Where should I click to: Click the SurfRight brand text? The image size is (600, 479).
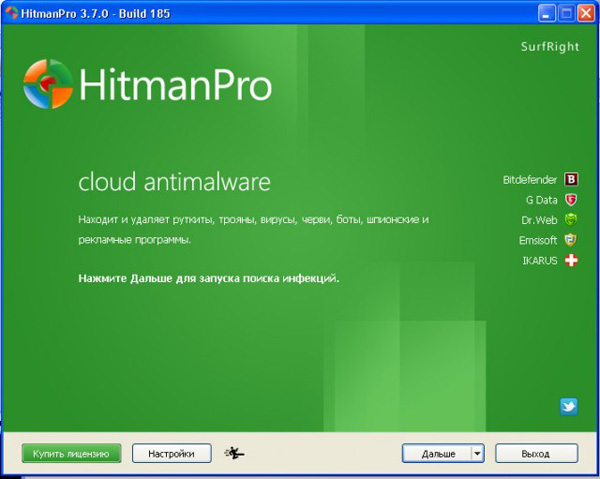pyautogui.click(x=549, y=47)
